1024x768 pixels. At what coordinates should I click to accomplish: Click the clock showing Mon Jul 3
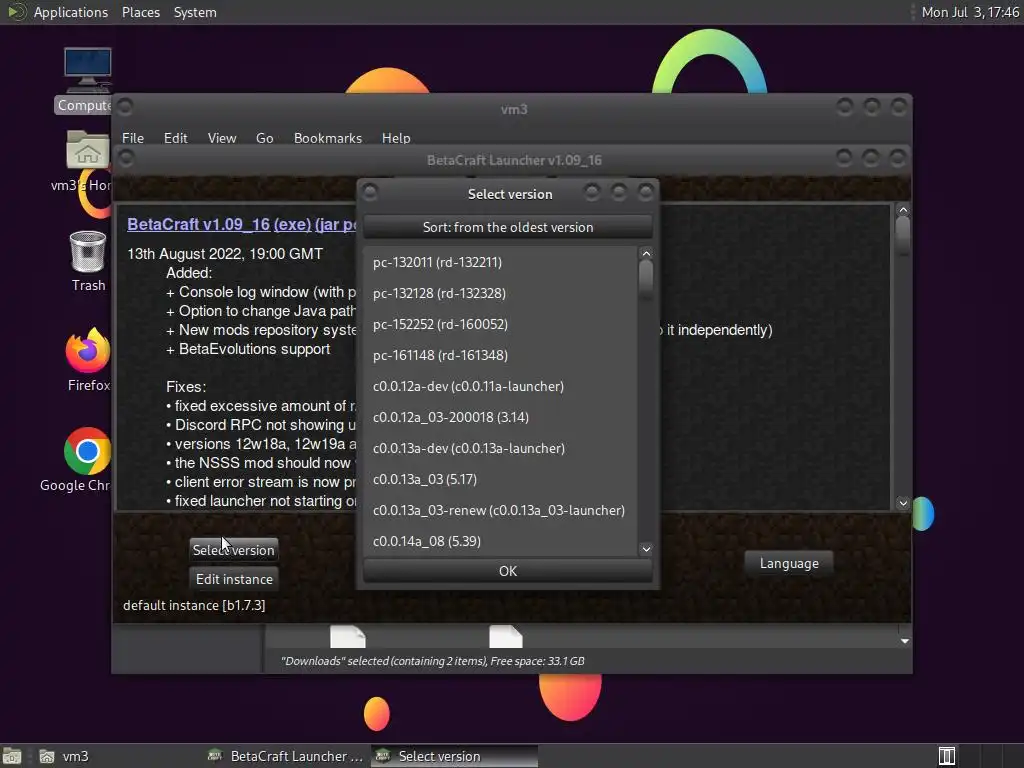click(970, 12)
